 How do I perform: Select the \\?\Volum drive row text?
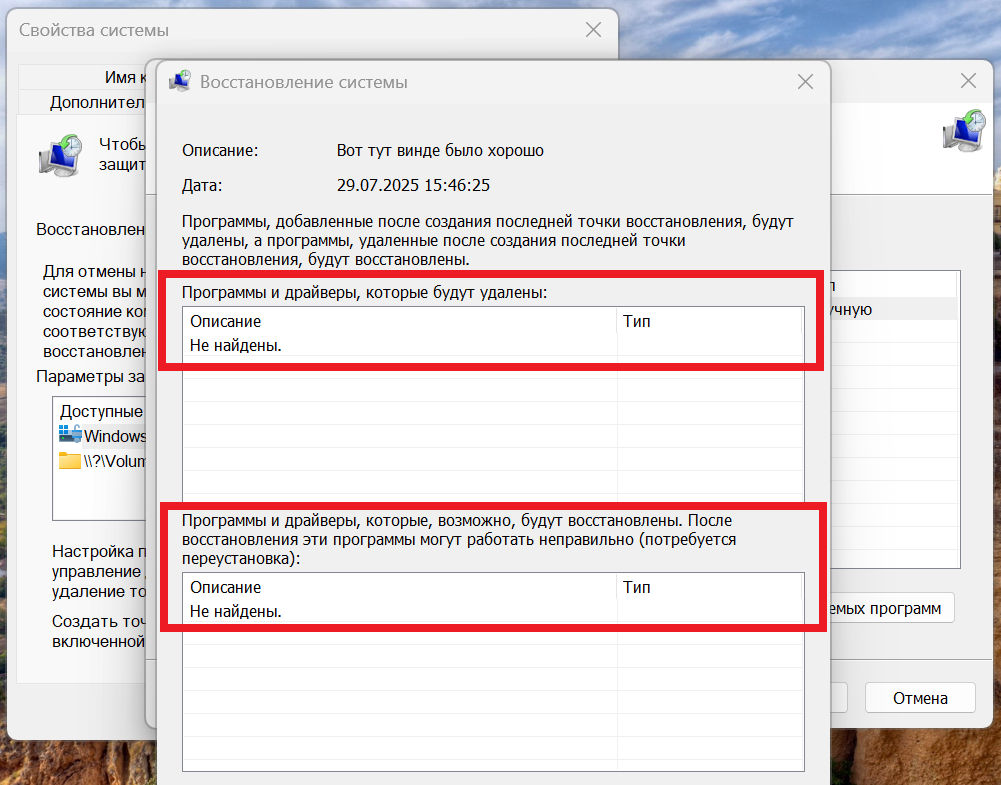coord(115,461)
